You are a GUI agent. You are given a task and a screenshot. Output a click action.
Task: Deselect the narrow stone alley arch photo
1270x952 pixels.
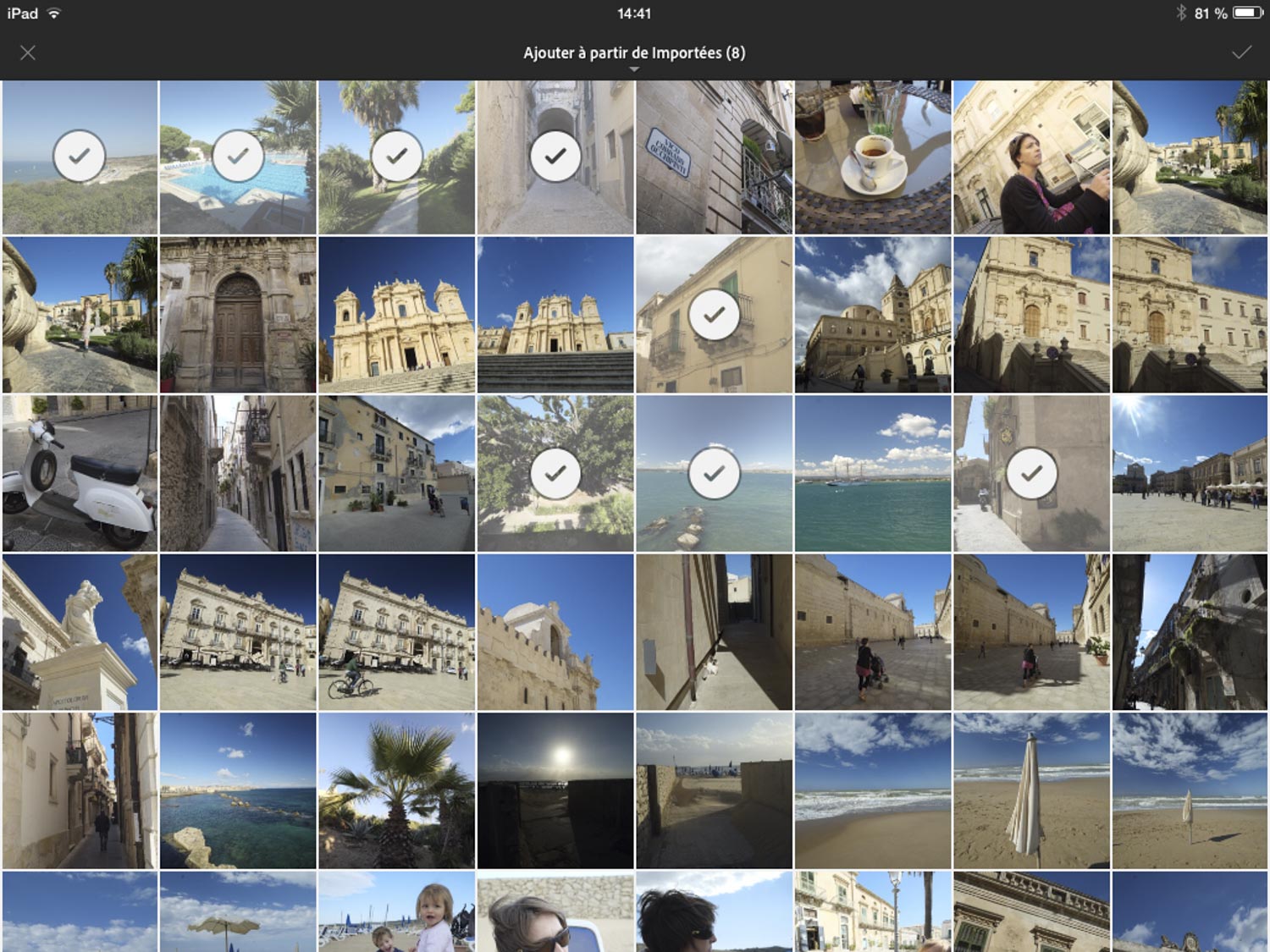pyautogui.click(x=555, y=157)
